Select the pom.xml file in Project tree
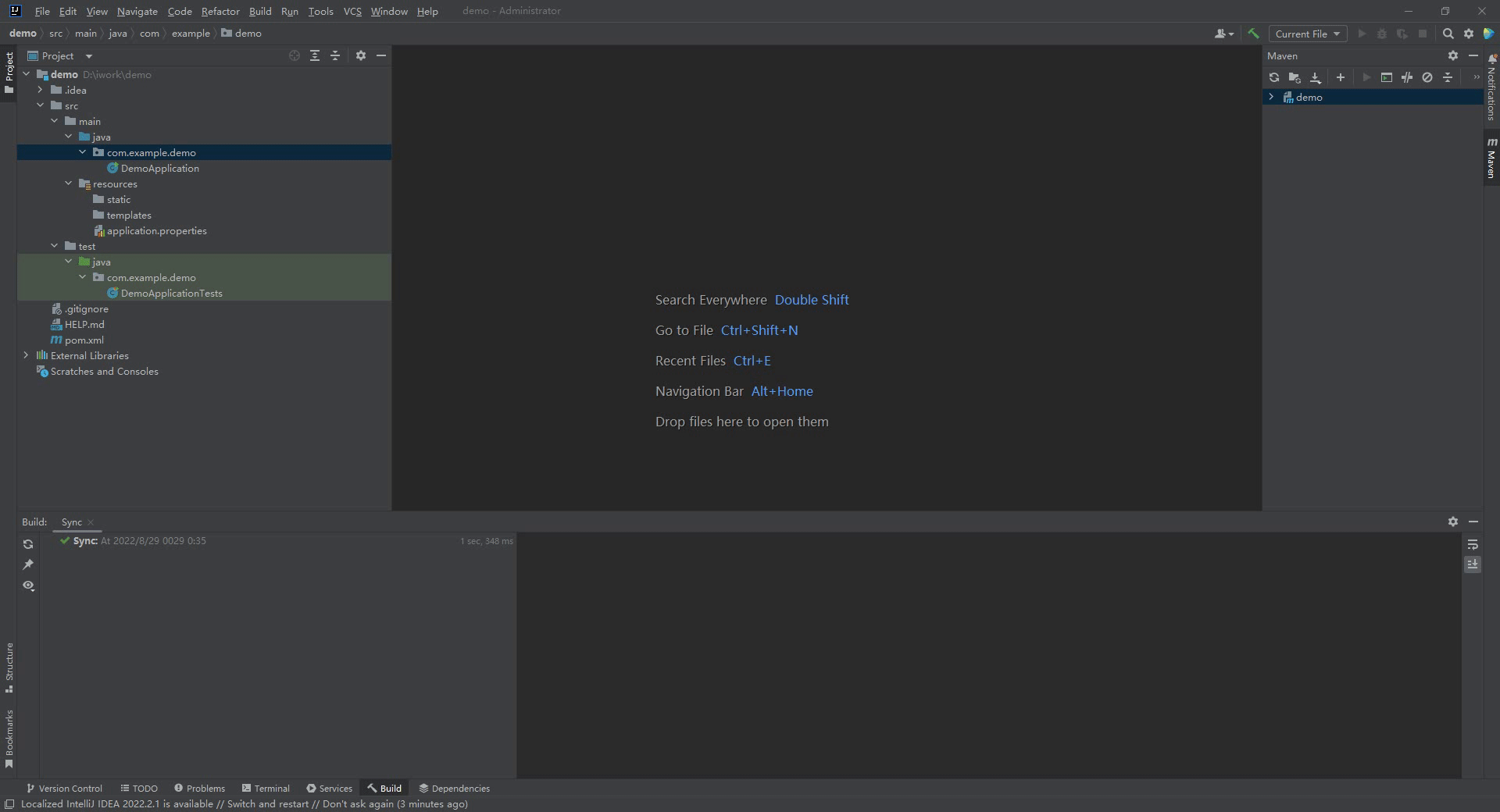The image size is (1500, 812). [x=84, y=340]
